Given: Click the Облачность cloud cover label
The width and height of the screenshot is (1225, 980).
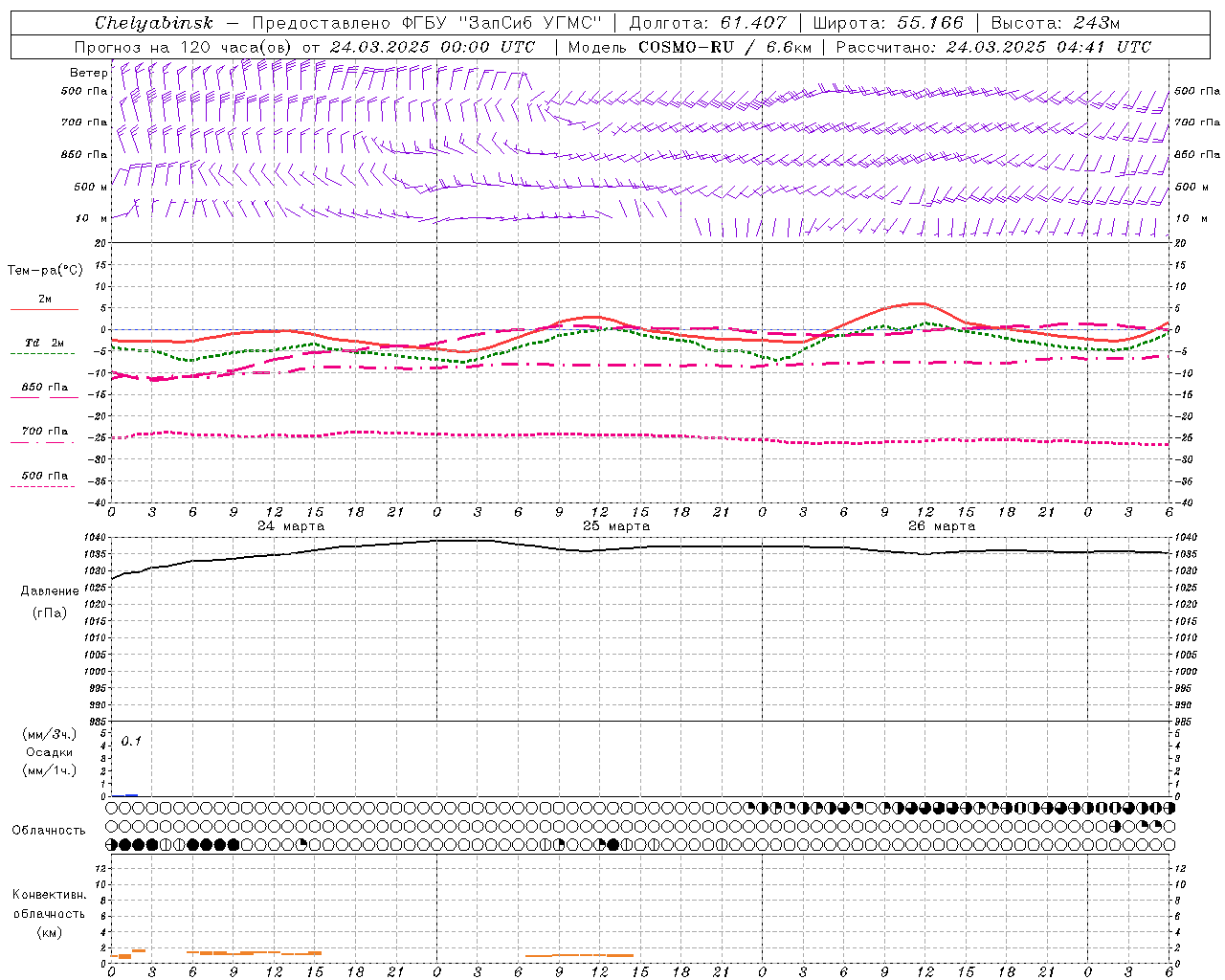Looking at the screenshot, I should coord(49,830).
